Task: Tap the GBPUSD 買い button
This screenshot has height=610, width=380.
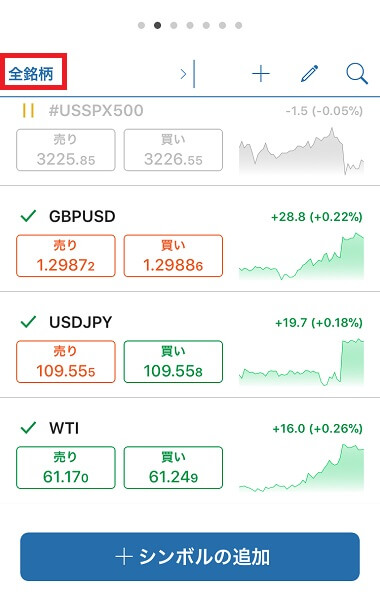Action: coord(173,256)
